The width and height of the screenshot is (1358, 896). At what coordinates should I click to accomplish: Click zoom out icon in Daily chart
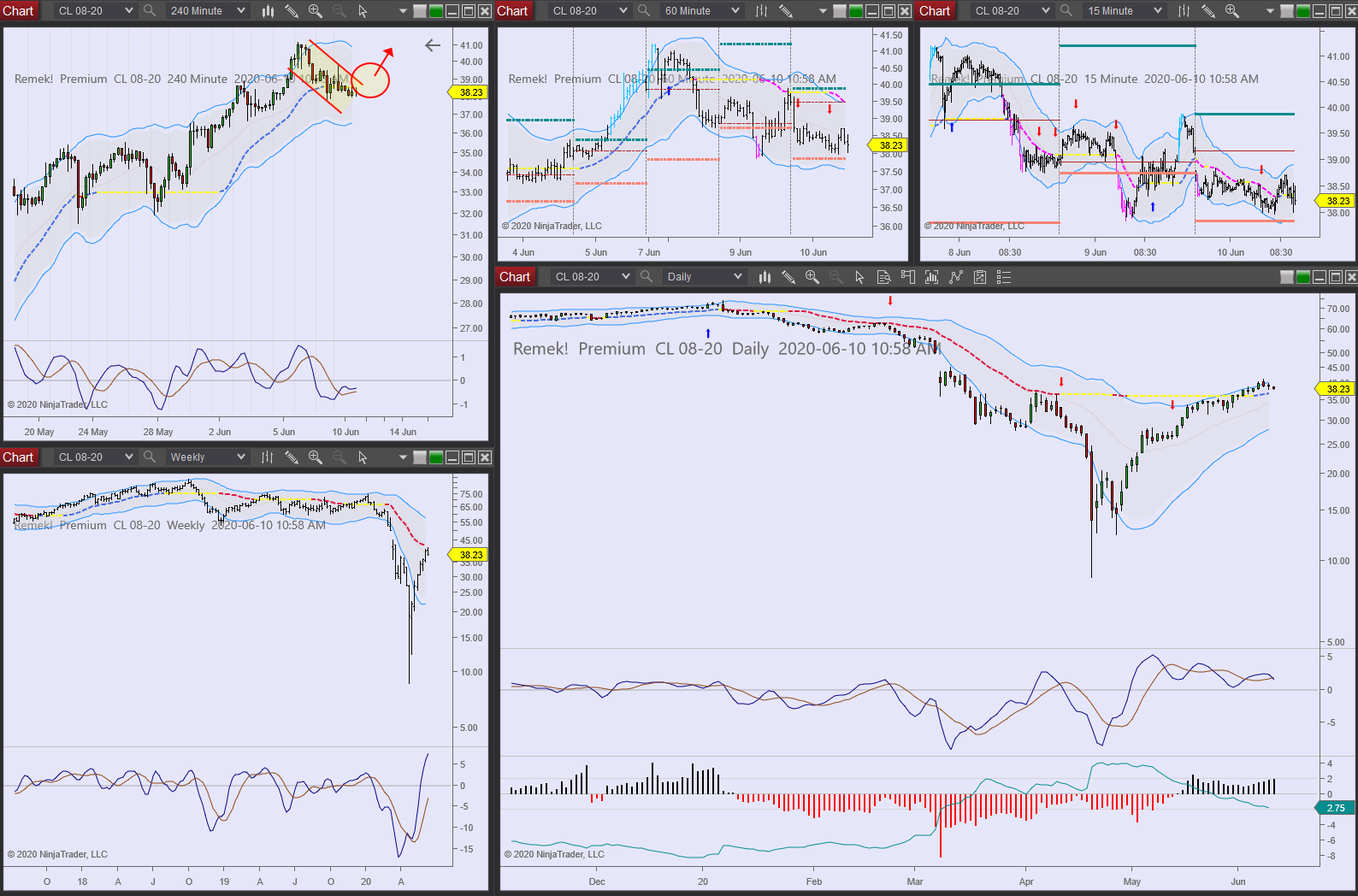(x=836, y=277)
